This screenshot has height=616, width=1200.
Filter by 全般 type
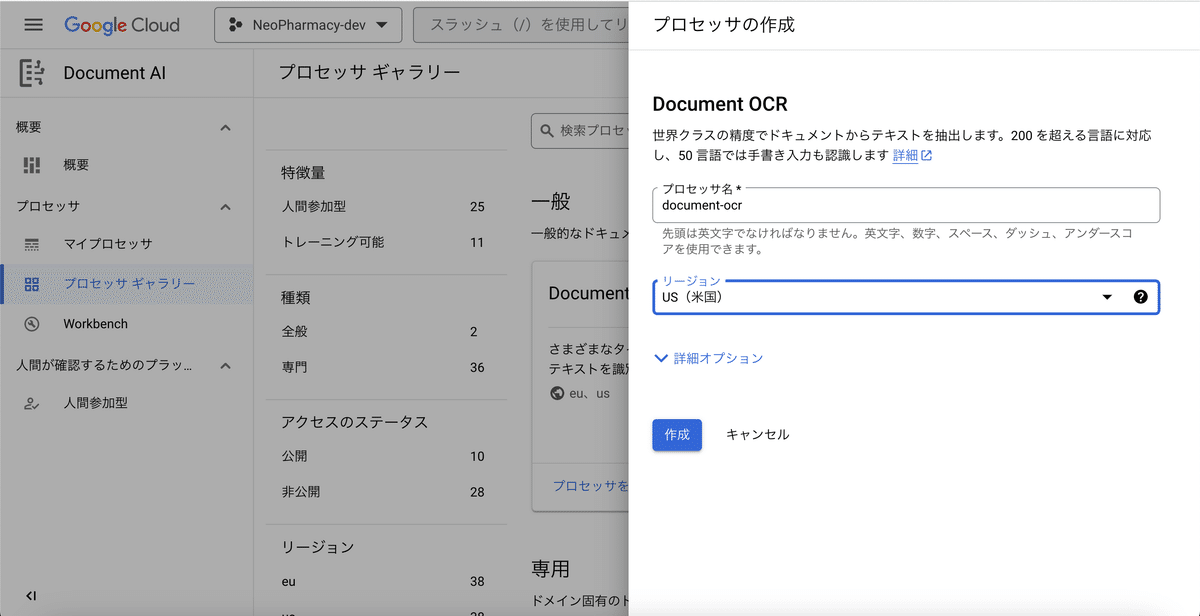(x=382, y=332)
